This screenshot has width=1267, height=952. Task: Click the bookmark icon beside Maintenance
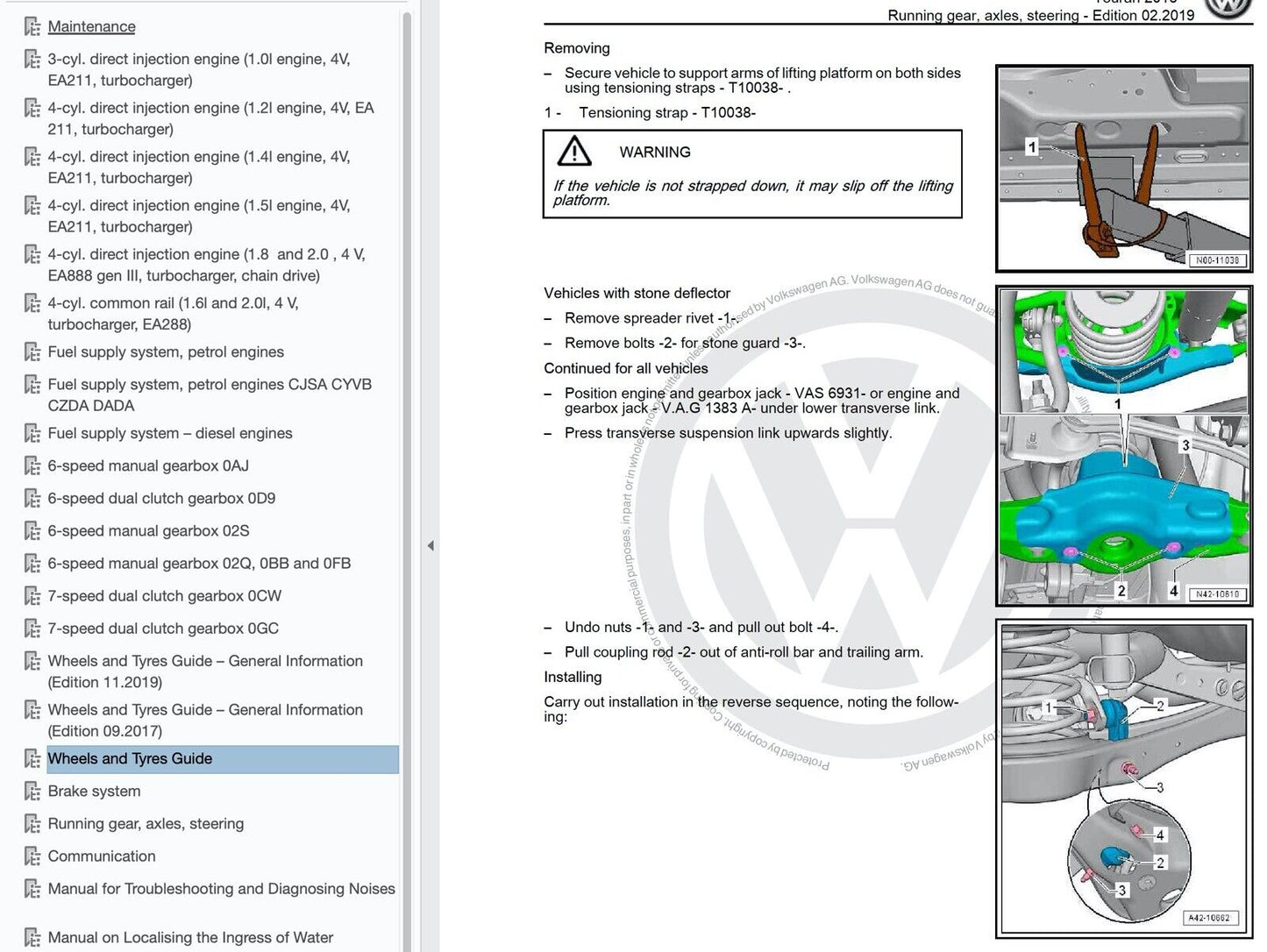click(x=32, y=27)
